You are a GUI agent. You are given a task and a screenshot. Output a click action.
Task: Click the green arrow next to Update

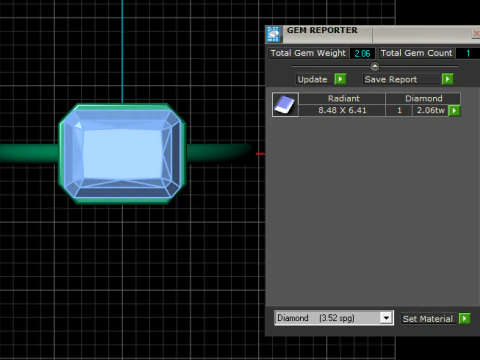click(340, 79)
